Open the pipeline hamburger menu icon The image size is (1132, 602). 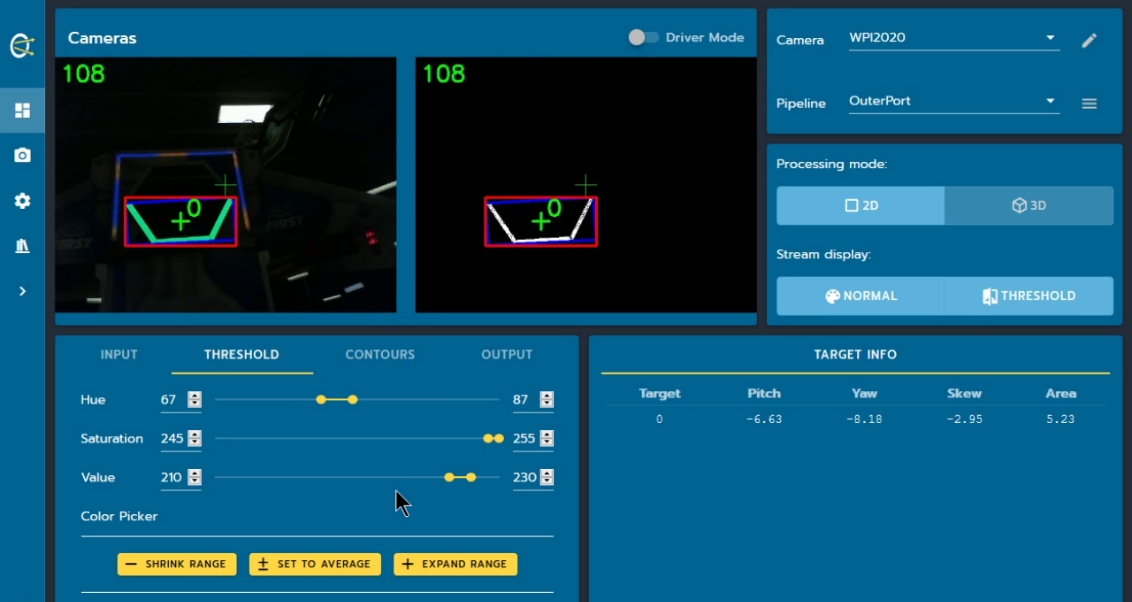1089,104
